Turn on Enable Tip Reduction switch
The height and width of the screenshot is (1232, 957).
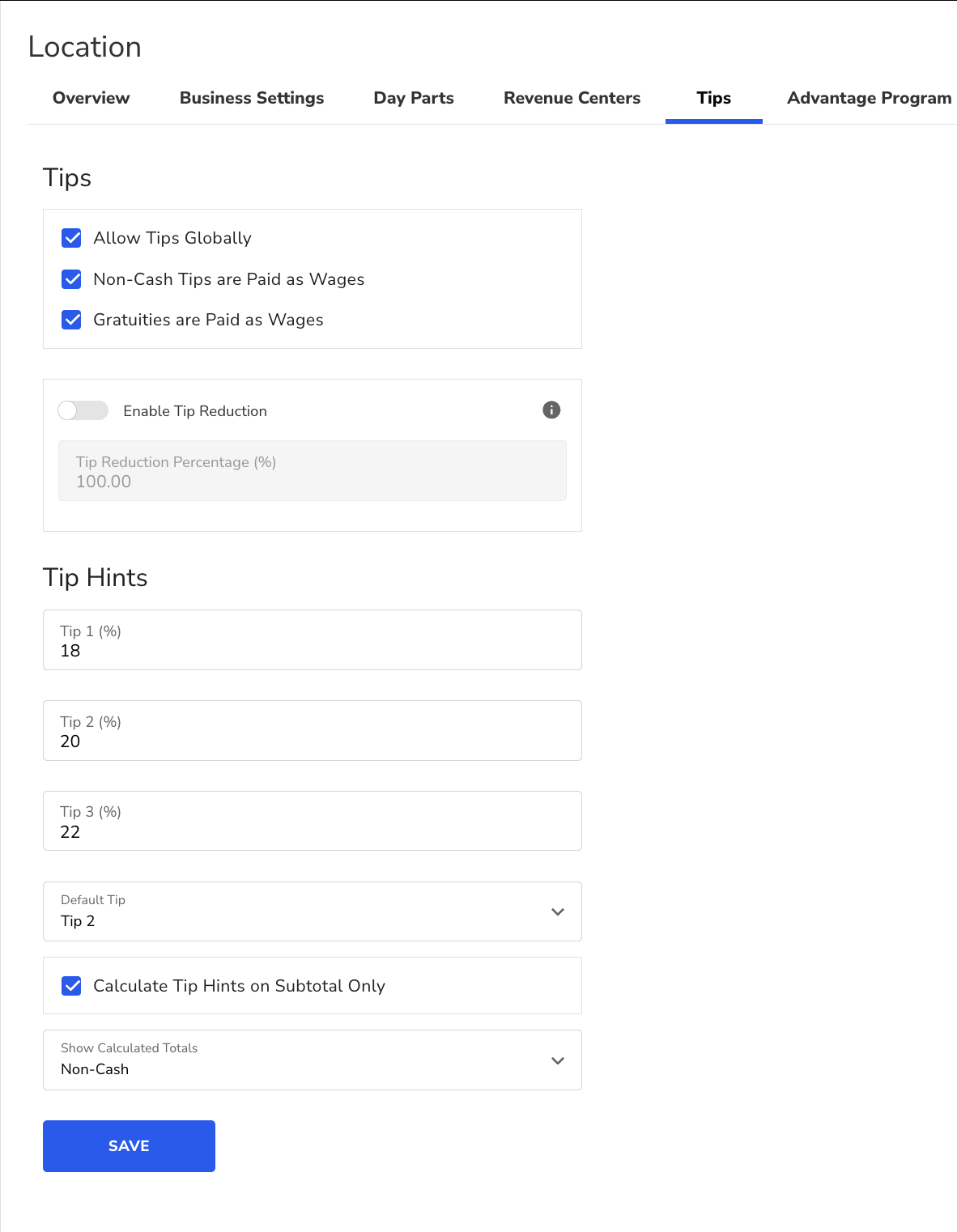pyautogui.click(x=83, y=410)
